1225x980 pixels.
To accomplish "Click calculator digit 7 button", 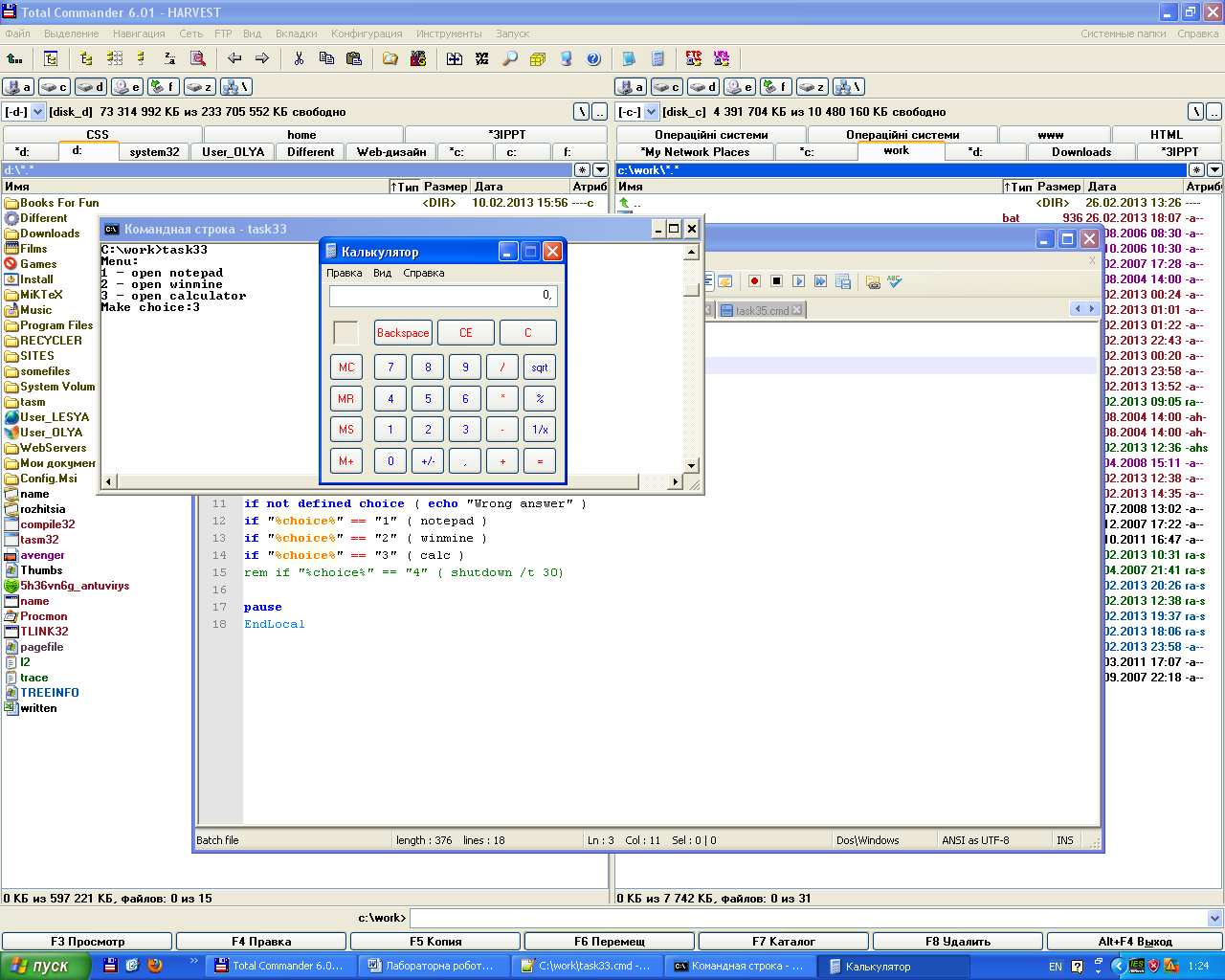I will 390,367.
